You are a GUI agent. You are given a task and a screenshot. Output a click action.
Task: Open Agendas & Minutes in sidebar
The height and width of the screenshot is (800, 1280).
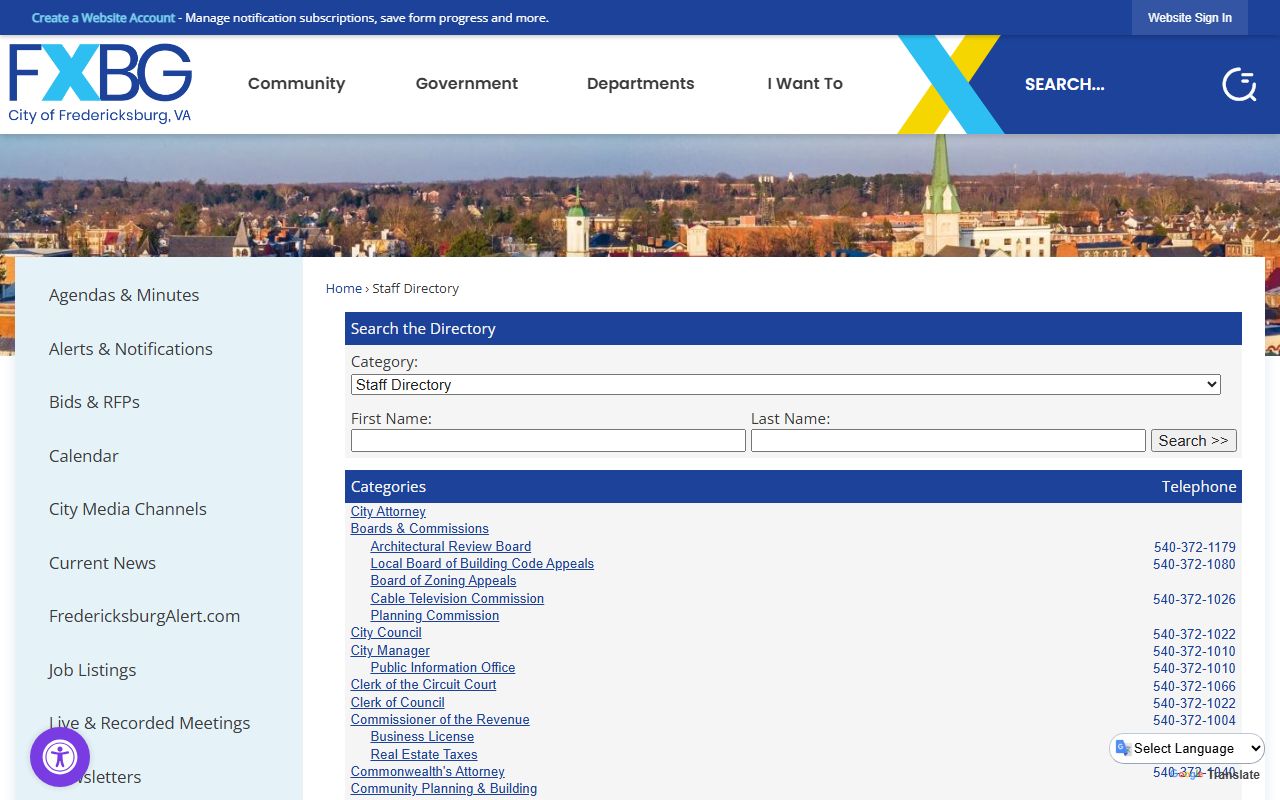coord(124,295)
